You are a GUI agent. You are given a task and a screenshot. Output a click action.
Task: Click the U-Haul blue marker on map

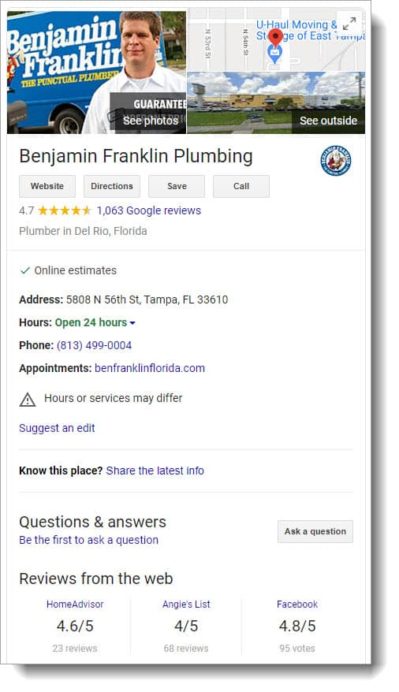pos(275,54)
